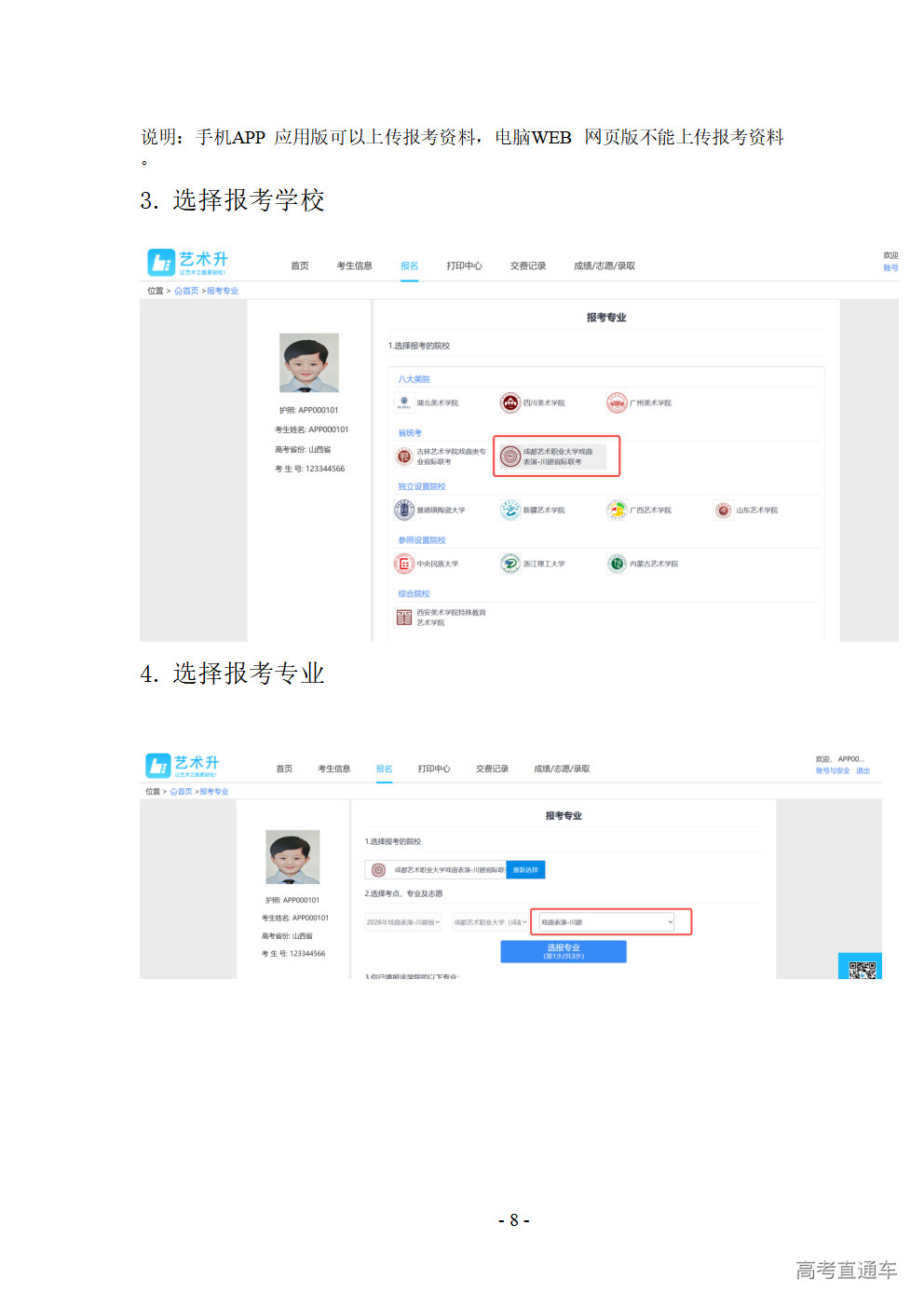Pick the 内蒙古艺术学院 emblem icon
Viewport: 924px width, 1307px height.
pyautogui.click(x=617, y=564)
